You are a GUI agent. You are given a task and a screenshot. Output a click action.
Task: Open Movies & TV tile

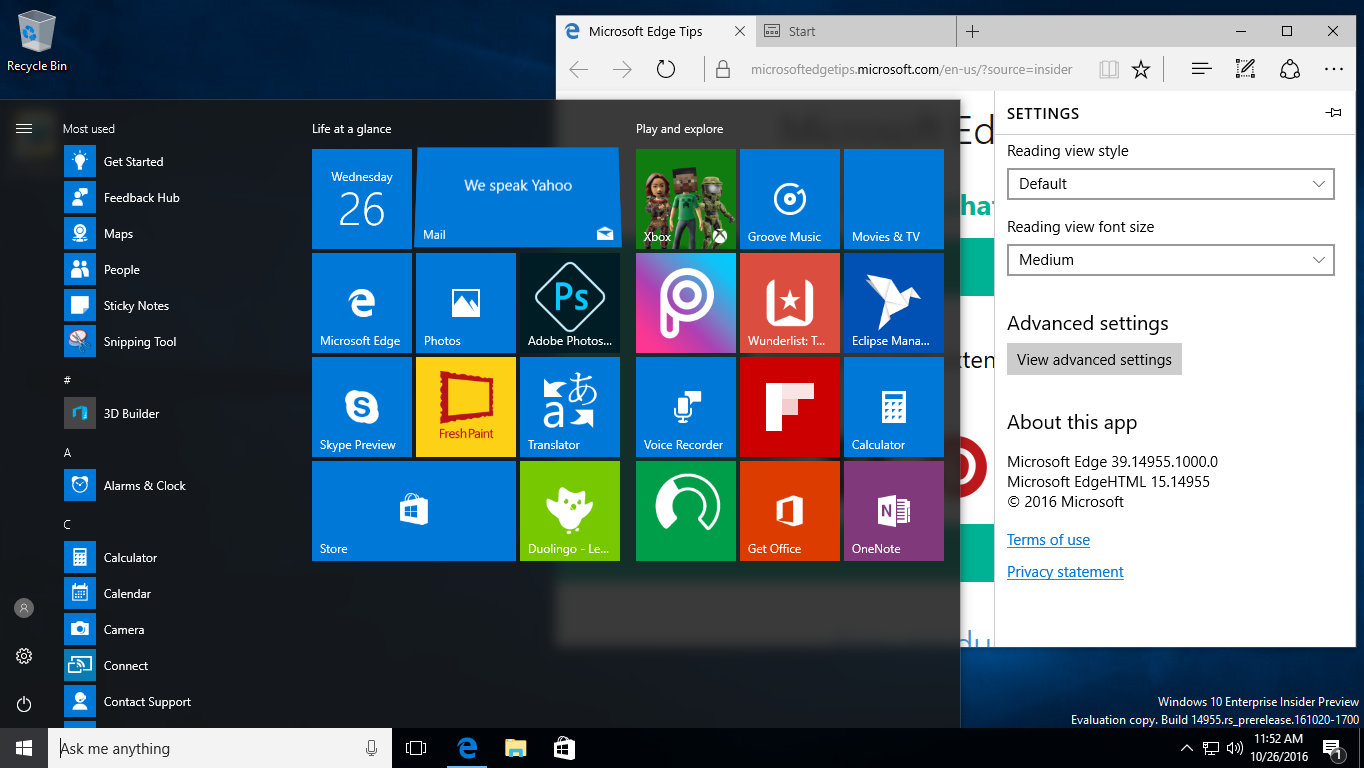click(894, 199)
